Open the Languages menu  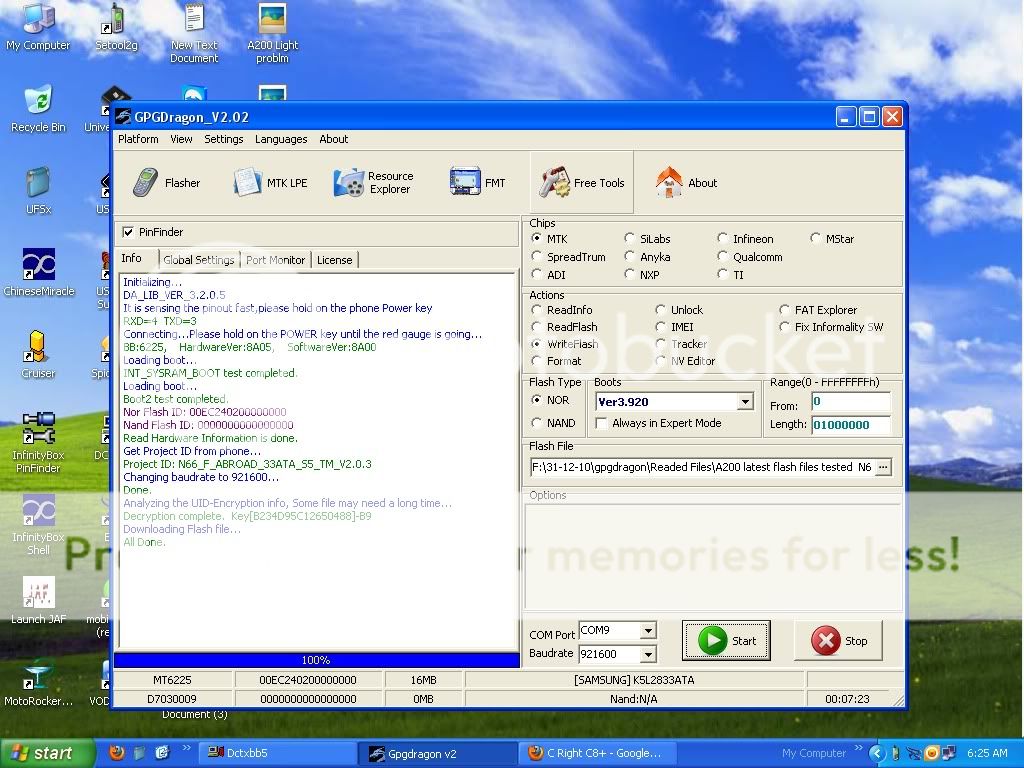[281, 139]
